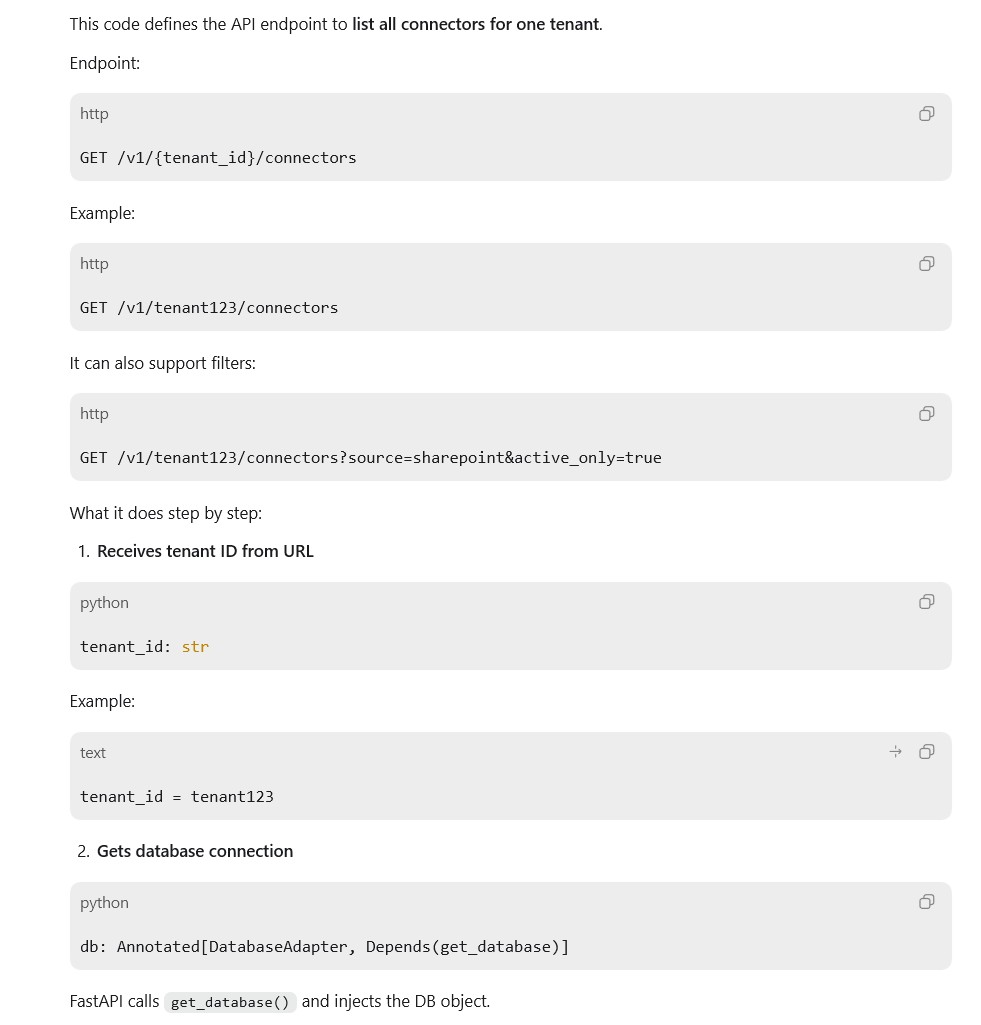Copy the tenant_id = tenant123 text block
This screenshot has height=1025, width=981.
coord(925,752)
